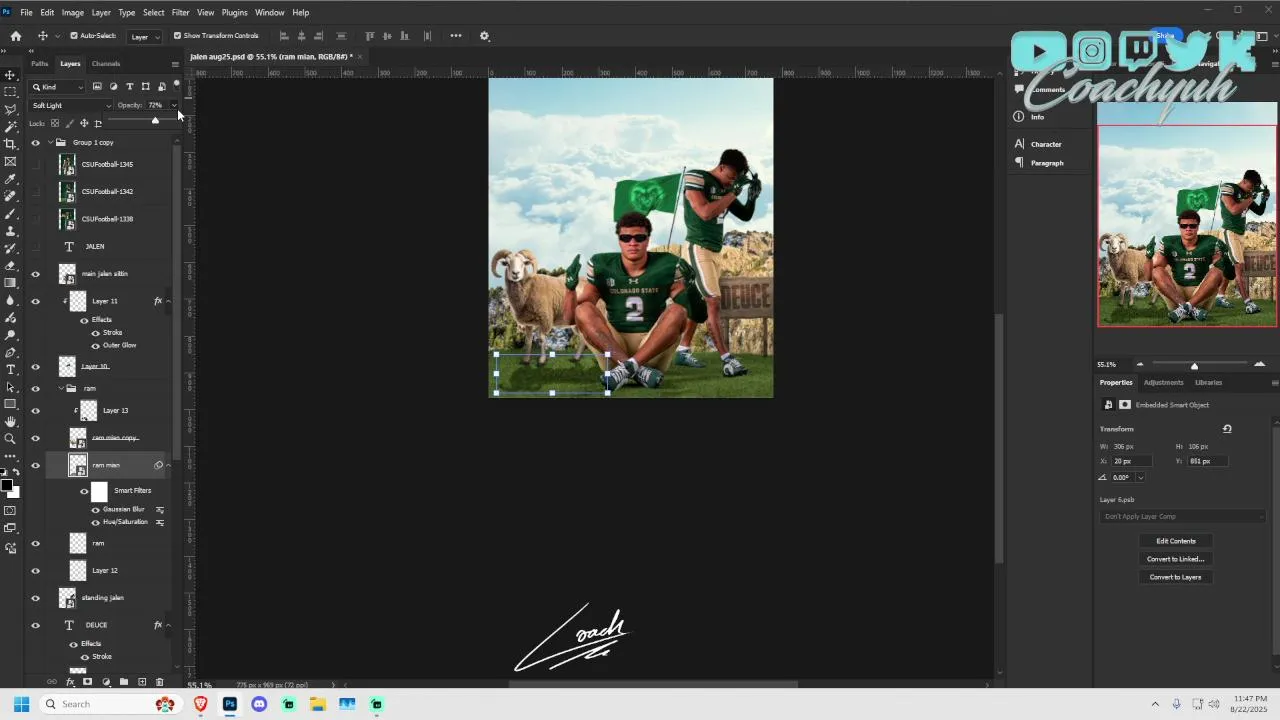Click Create new adjustment layer icon
Screen dimensions: 1280x720
click(105, 682)
